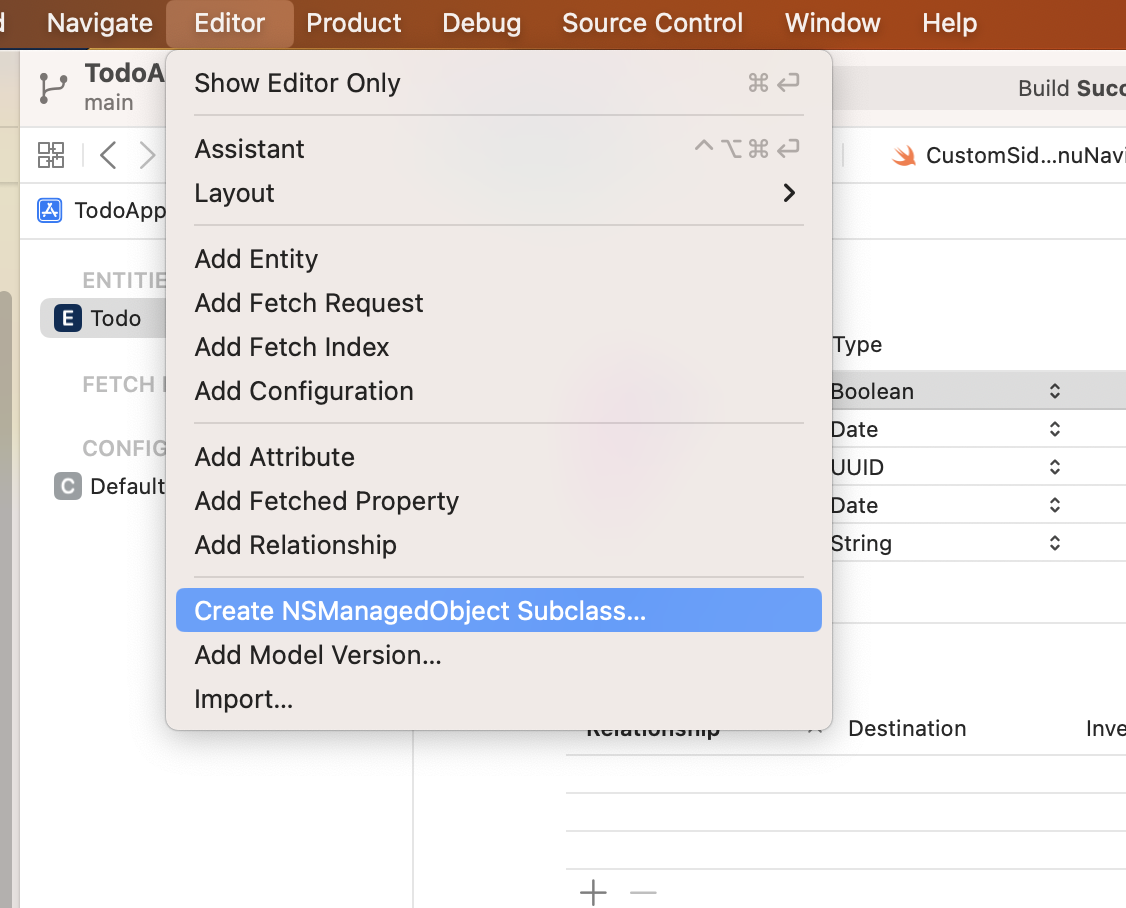
Task: Select the Assistant menu item
Action: 498,149
